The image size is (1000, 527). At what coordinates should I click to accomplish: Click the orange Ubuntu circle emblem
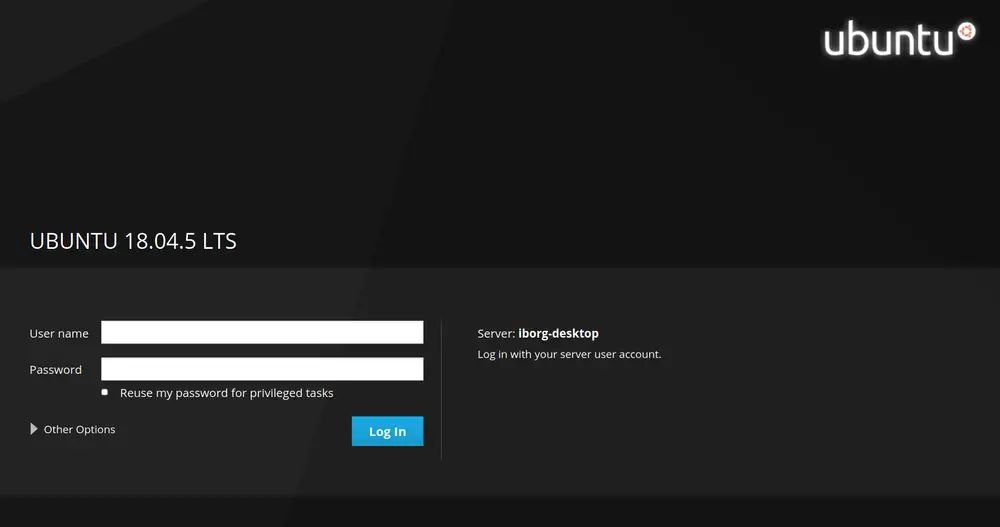click(966, 31)
